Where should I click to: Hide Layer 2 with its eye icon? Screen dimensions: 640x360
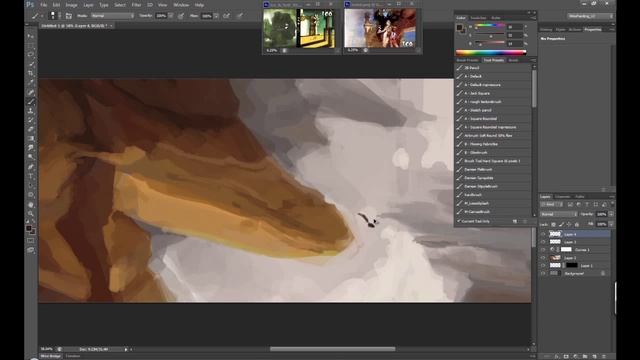click(x=543, y=258)
